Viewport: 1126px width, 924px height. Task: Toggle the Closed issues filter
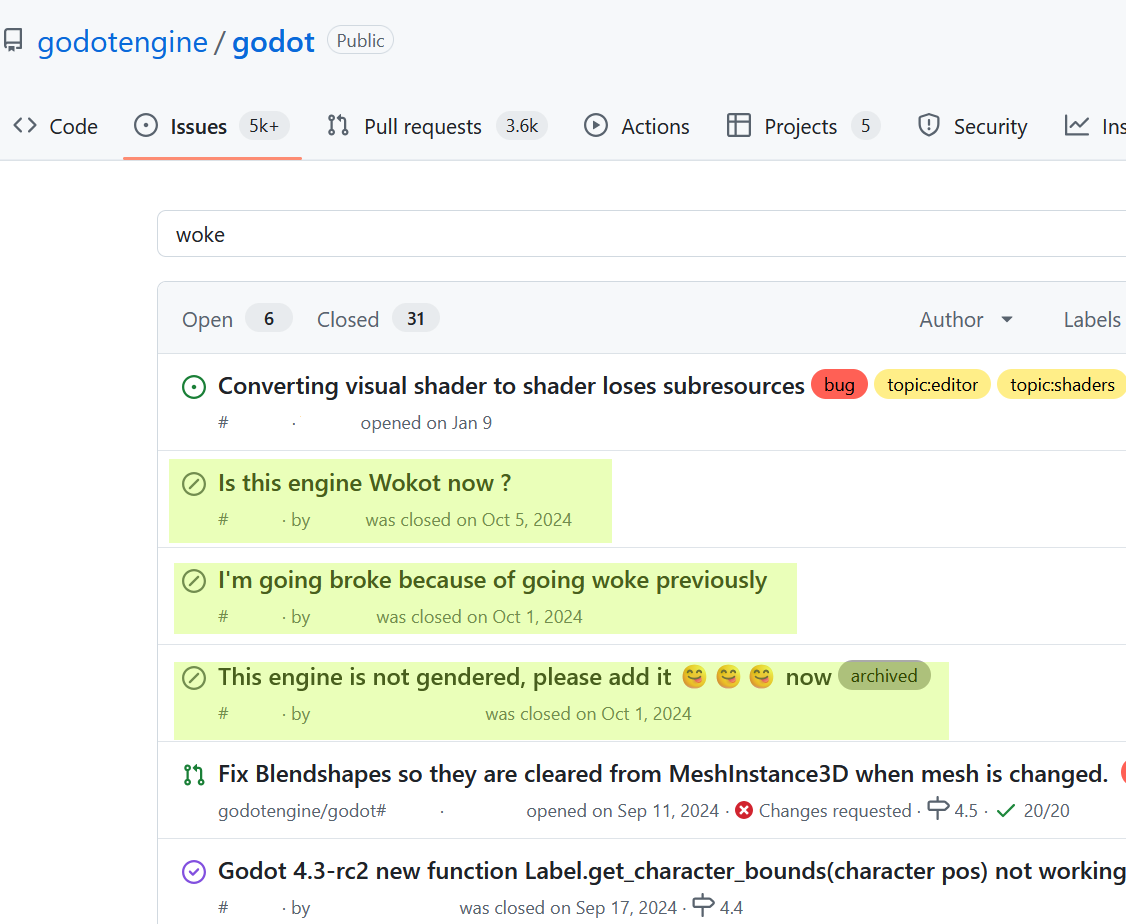pos(348,319)
